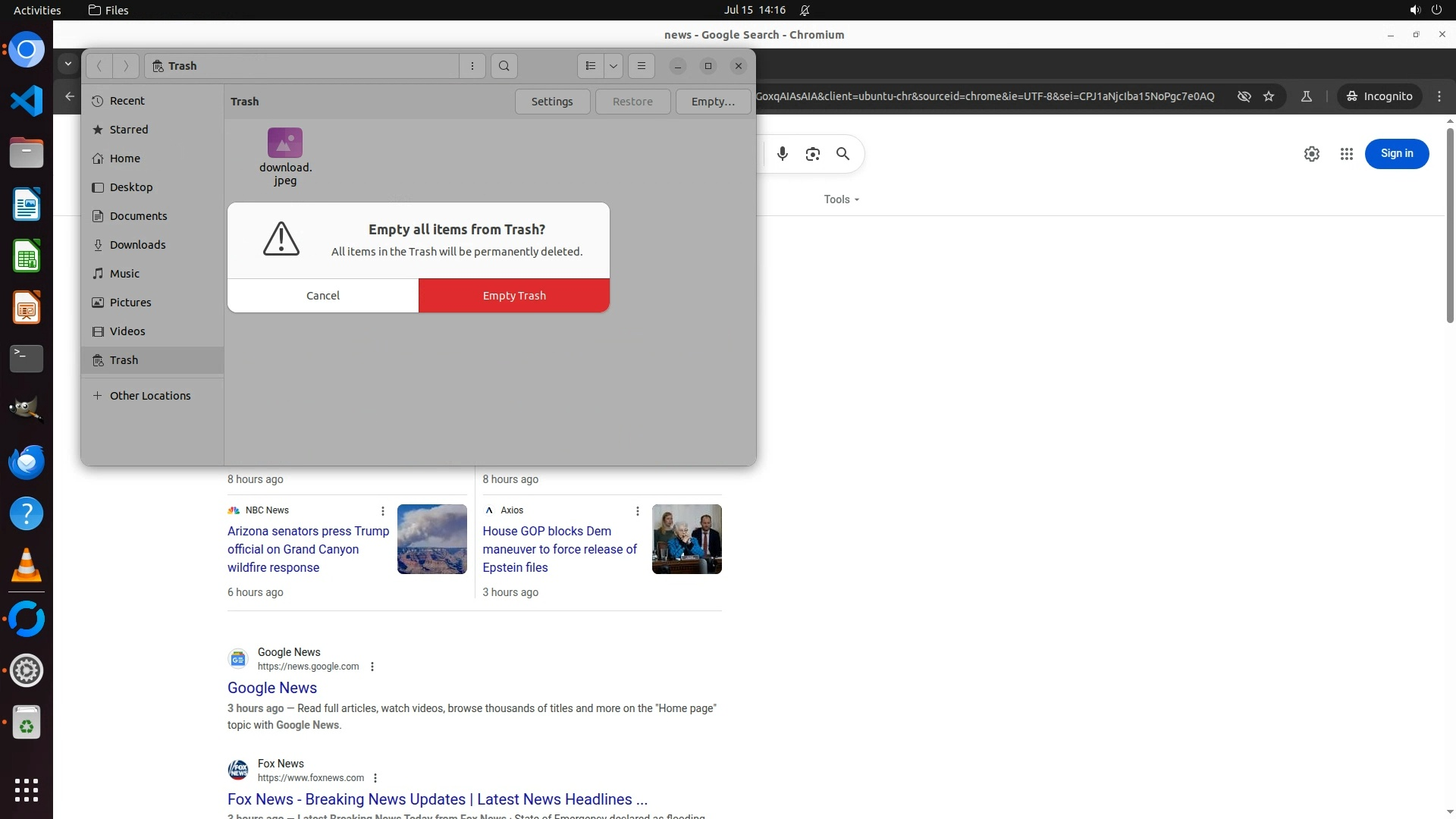1456x819 pixels.
Task: Open the Google apps grid icon
Action: point(1346,154)
